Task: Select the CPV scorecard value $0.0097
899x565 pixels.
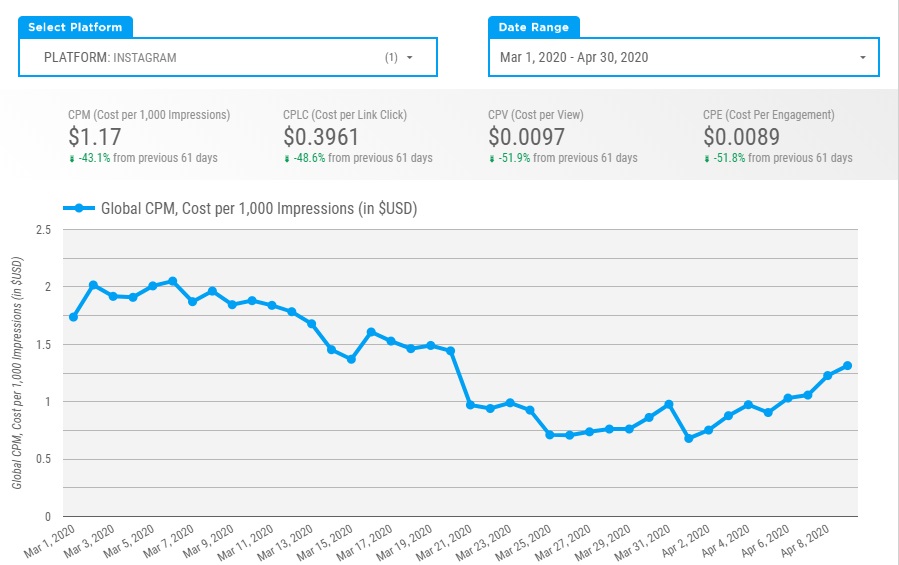Action: [x=526, y=137]
